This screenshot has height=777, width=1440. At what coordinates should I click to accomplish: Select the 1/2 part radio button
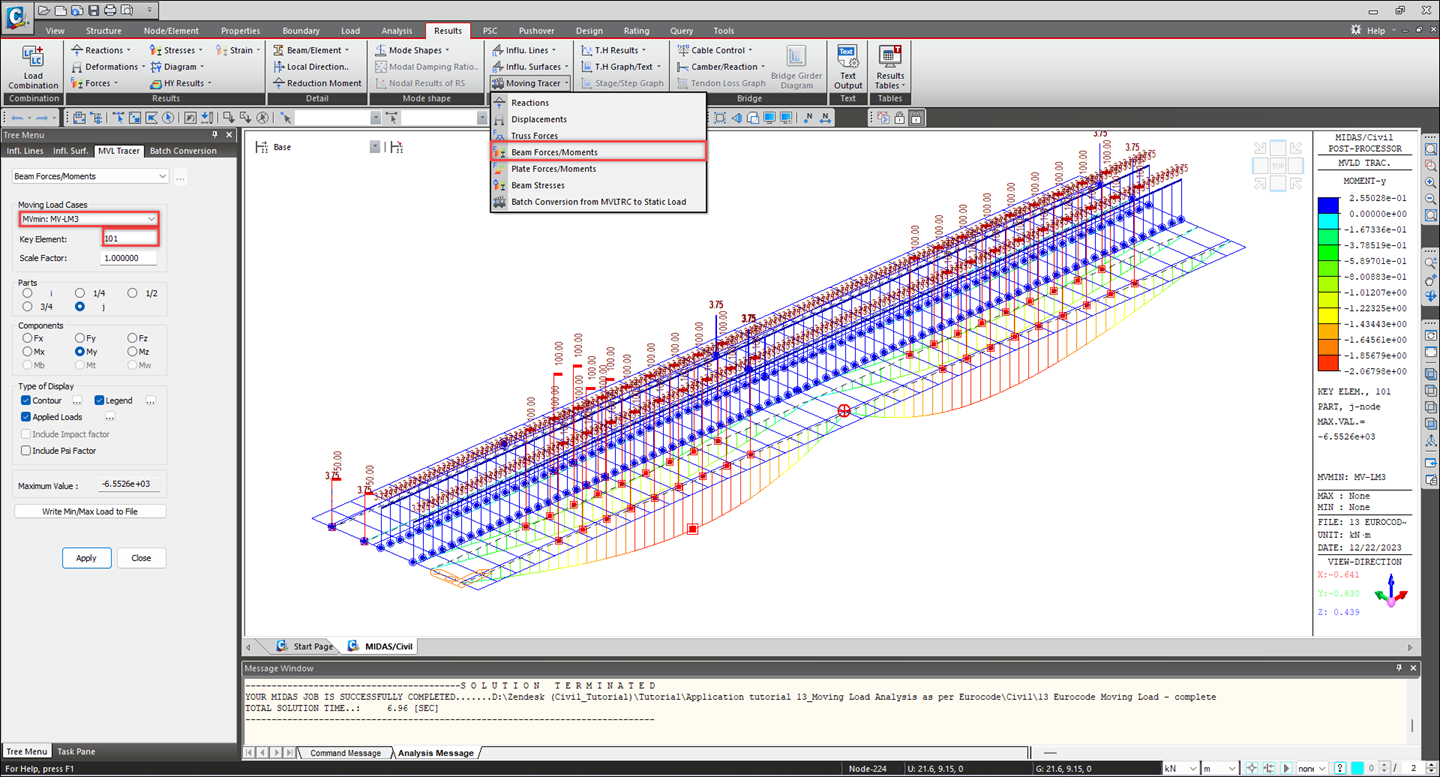coord(134,293)
